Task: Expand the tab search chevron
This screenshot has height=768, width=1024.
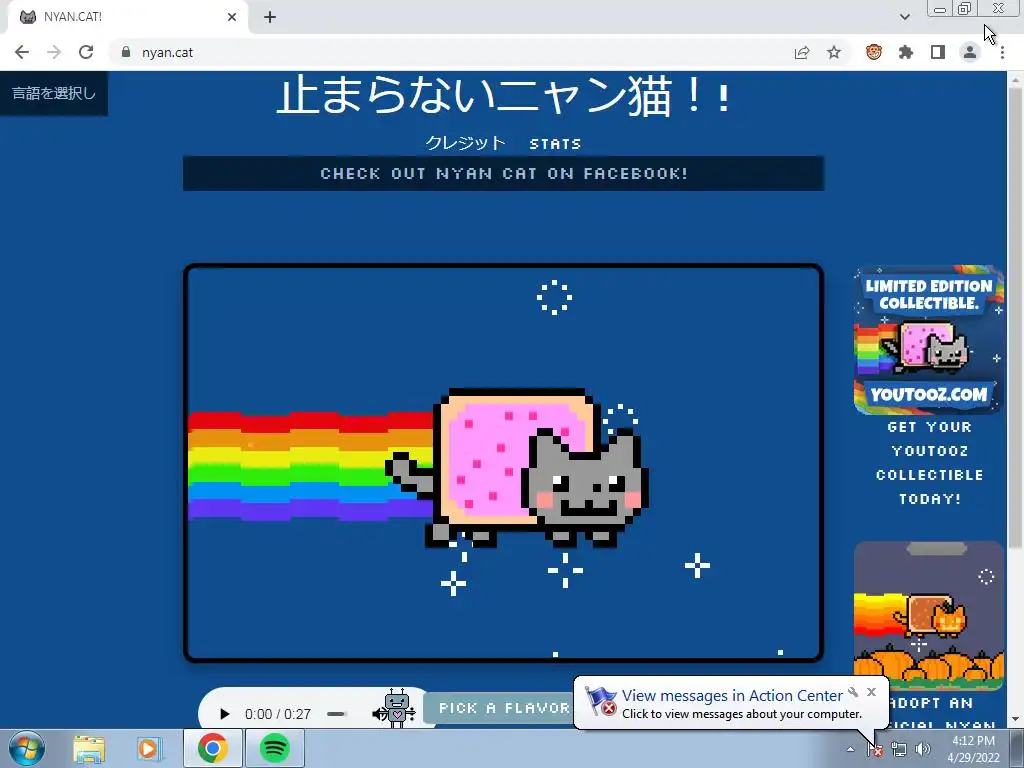Action: [904, 17]
